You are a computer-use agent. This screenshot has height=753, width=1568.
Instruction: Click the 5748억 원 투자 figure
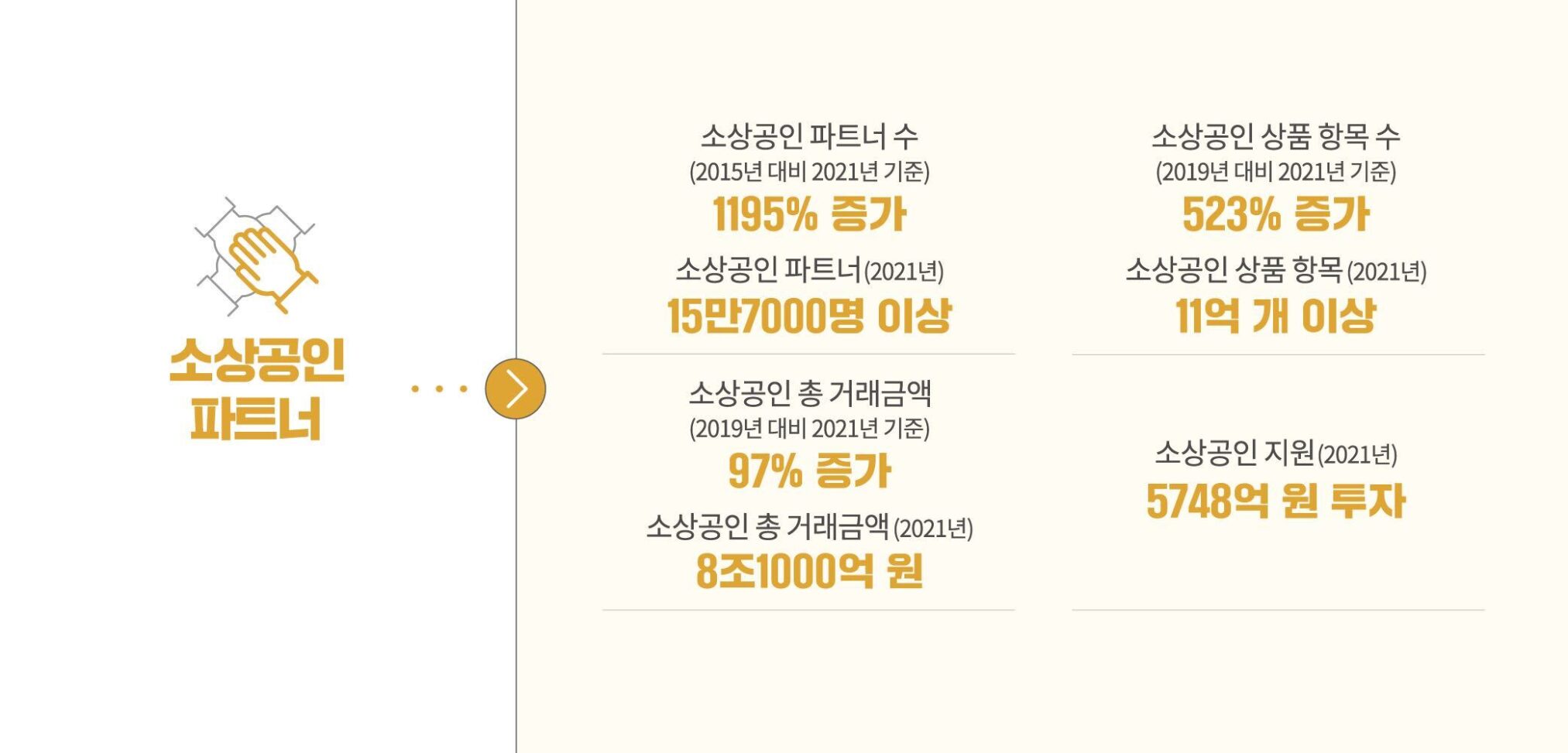pos(1276,501)
